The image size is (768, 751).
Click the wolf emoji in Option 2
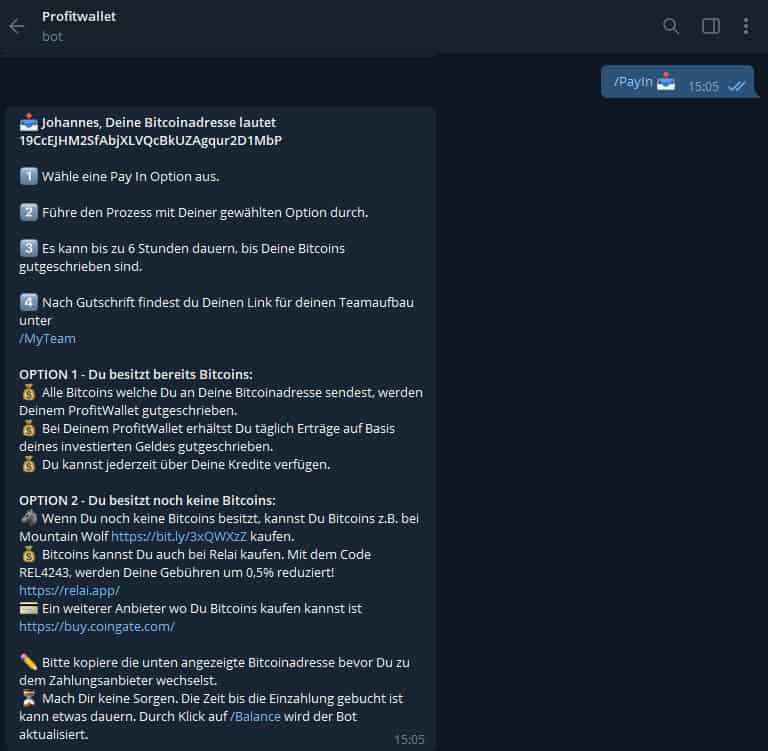click(x=28, y=518)
